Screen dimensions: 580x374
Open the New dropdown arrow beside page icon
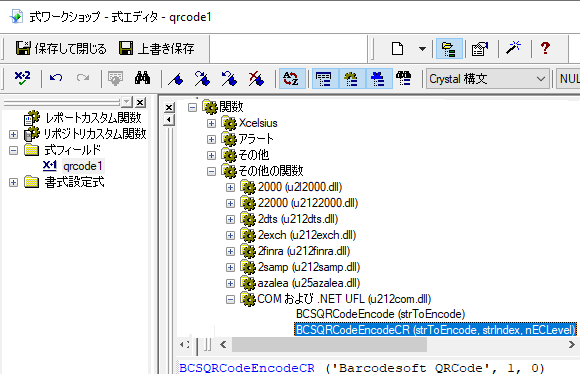coord(422,48)
